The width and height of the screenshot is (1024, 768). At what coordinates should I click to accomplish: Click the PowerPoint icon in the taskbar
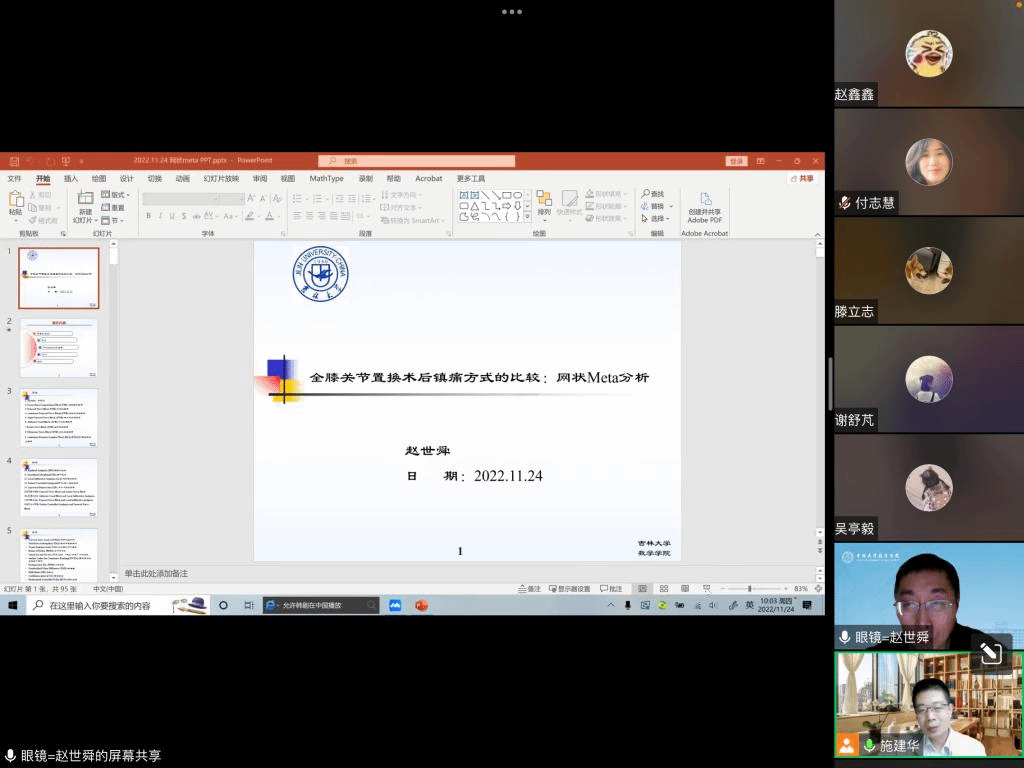coord(421,605)
